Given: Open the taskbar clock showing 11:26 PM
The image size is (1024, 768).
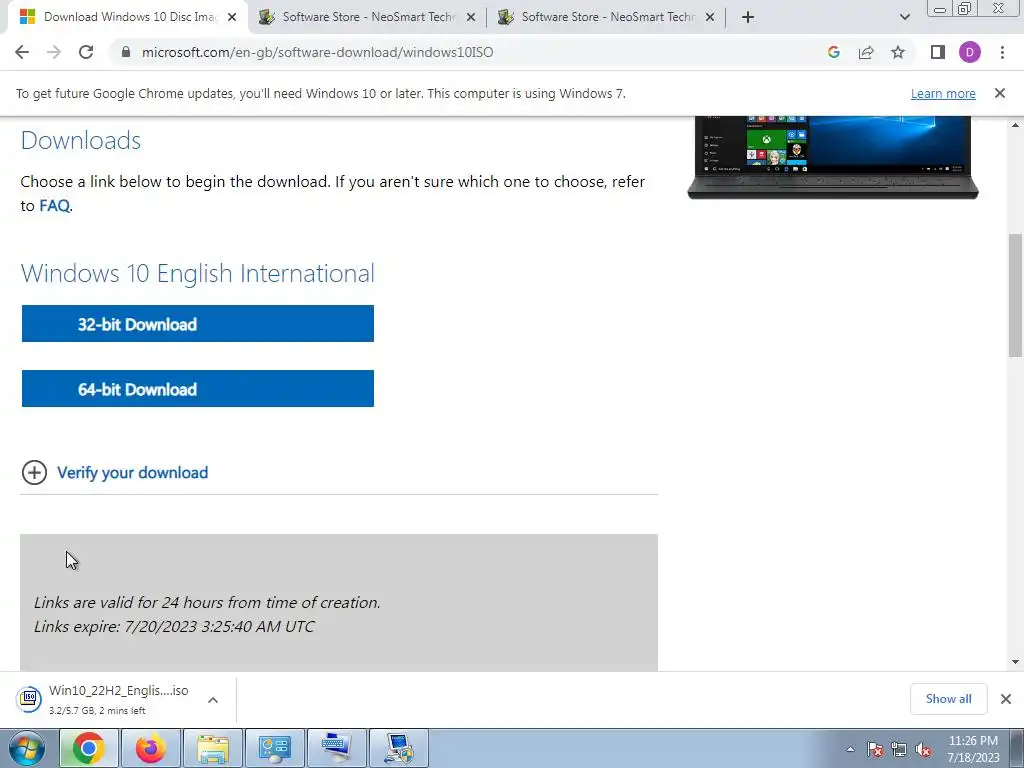Looking at the screenshot, I should [973, 749].
